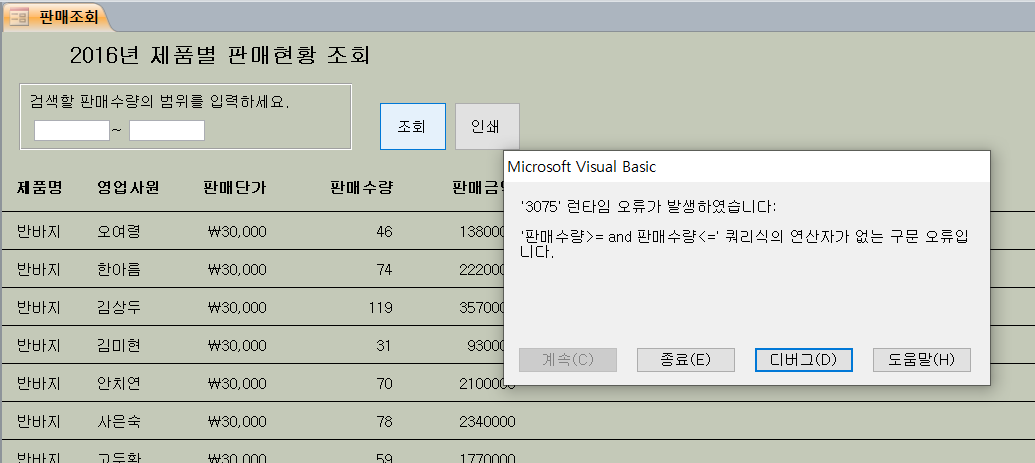Click the 판매단가 column header
Viewport: 1035px width, 463px height.
click(234, 187)
